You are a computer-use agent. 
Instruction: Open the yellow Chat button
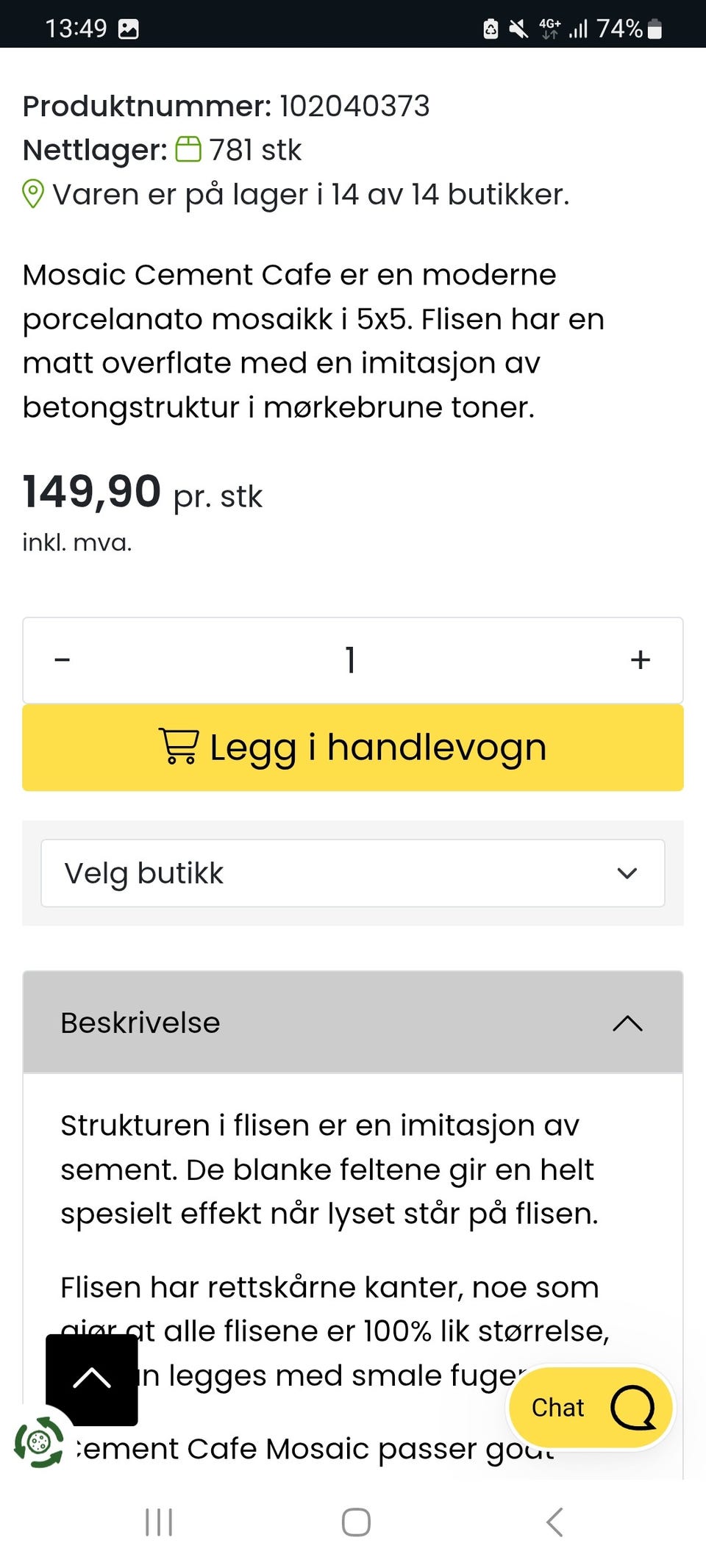(x=591, y=1408)
